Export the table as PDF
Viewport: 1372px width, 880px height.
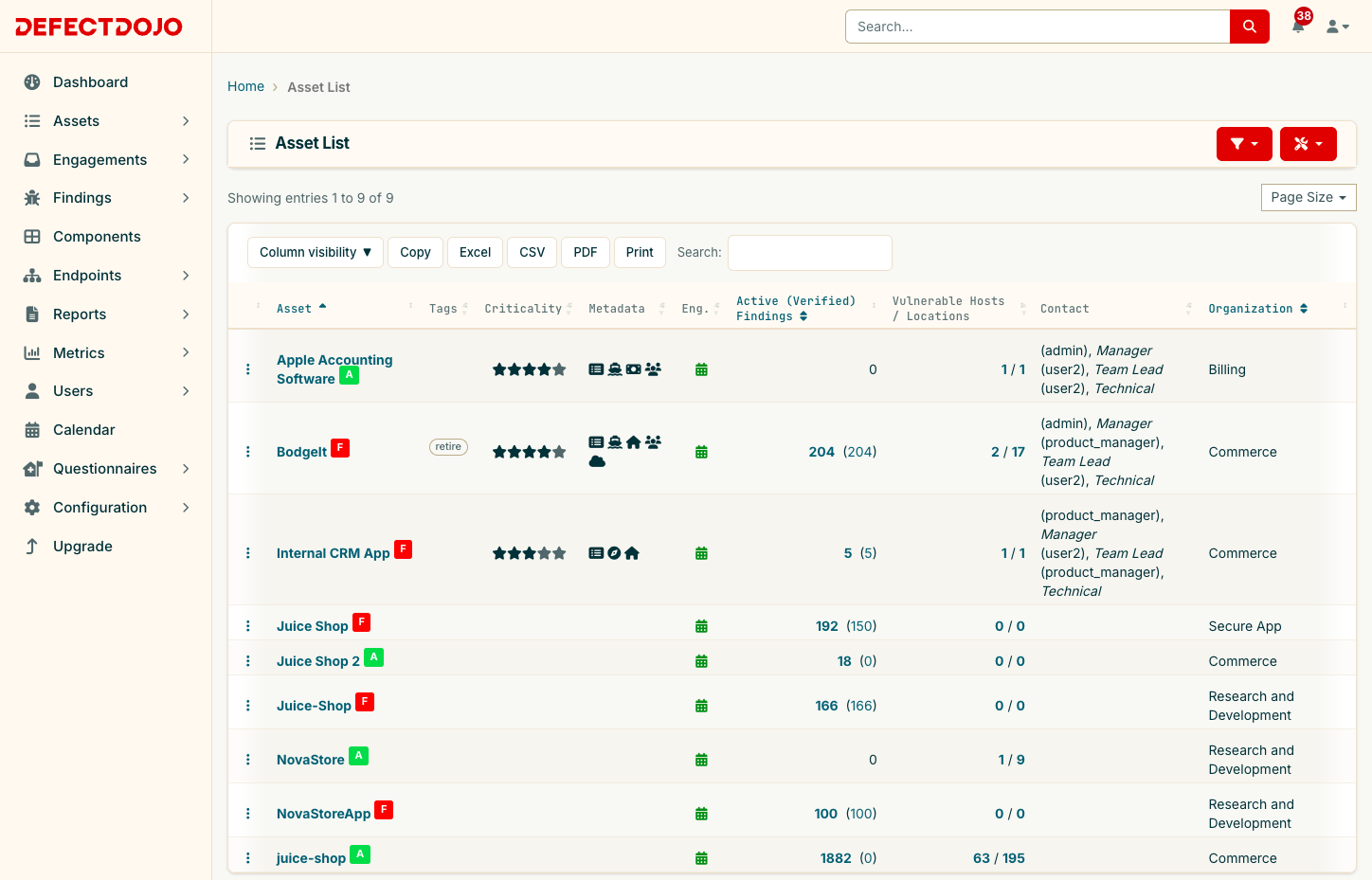[586, 252]
